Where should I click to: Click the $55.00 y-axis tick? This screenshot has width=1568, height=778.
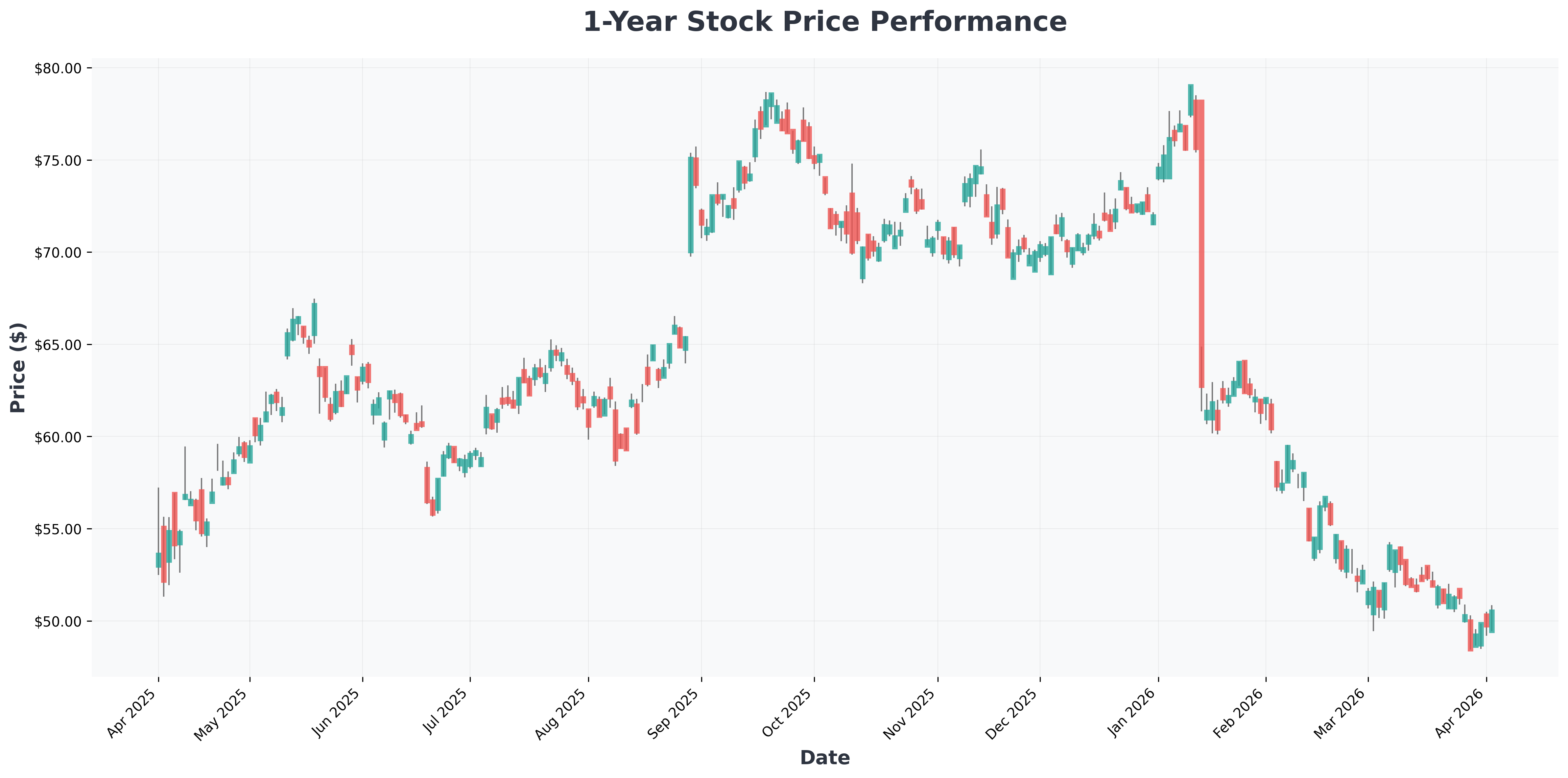pos(59,529)
